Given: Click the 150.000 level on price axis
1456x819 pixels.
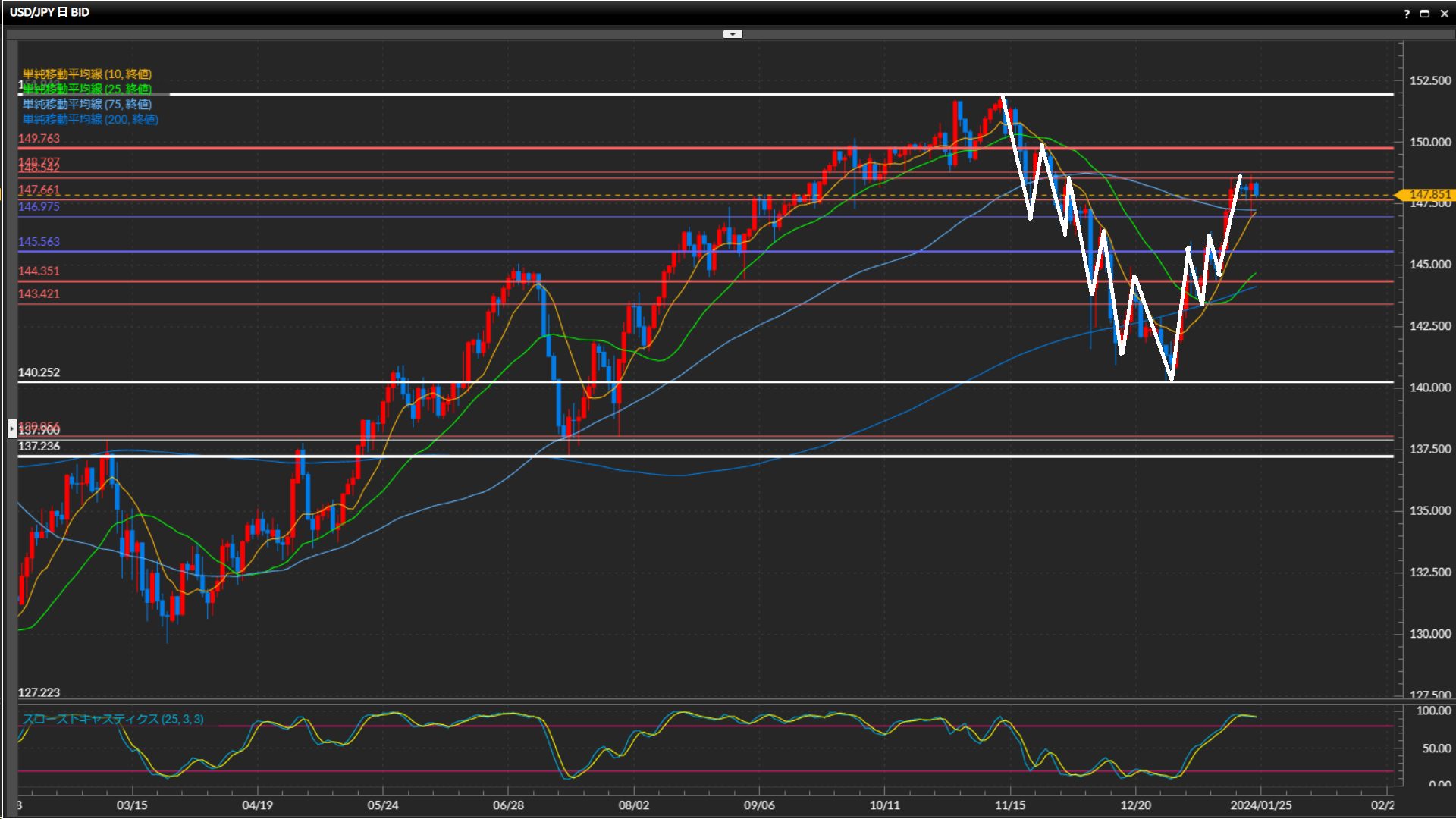Looking at the screenshot, I should click(x=1429, y=142).
